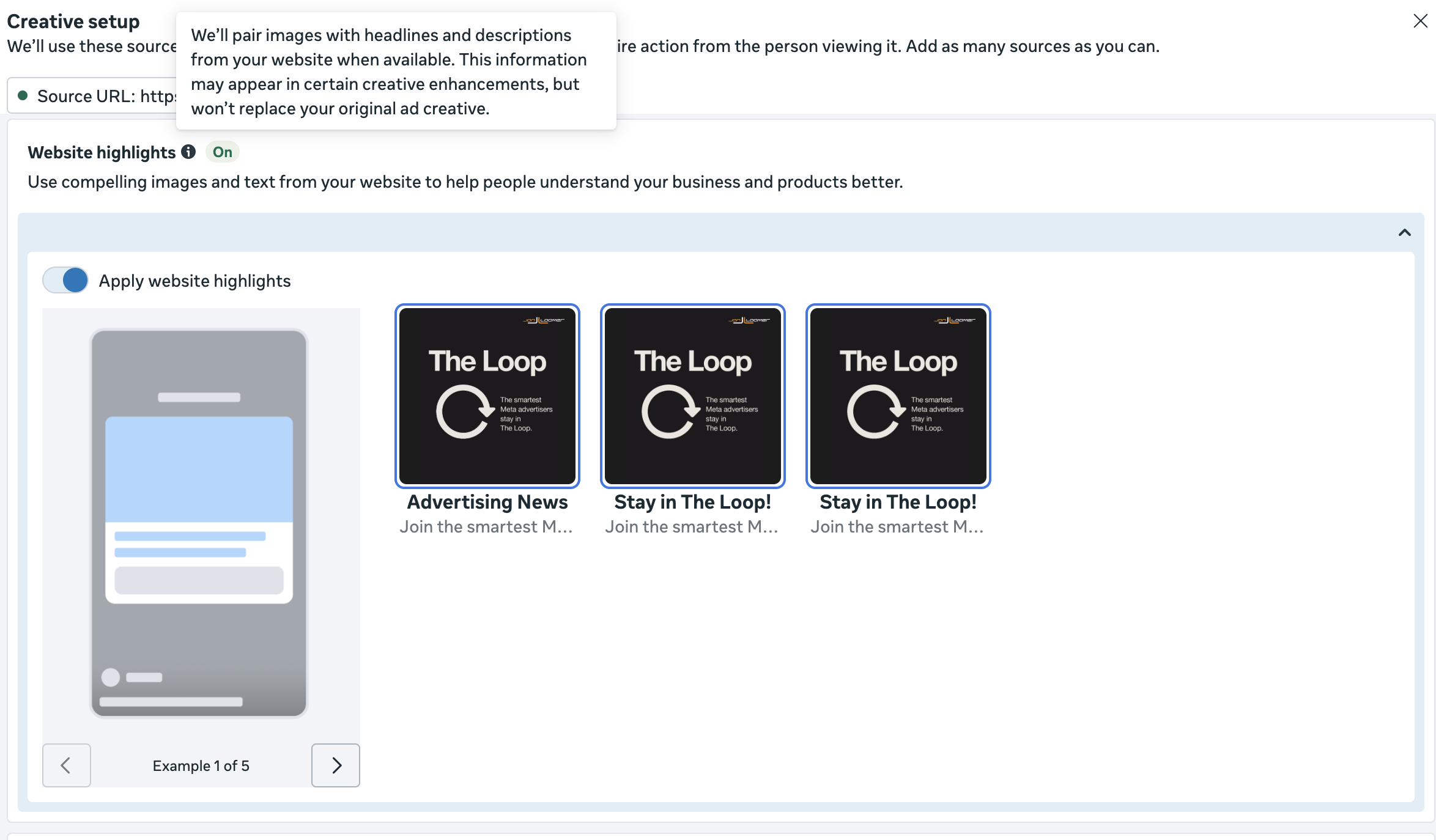Viewport: 1436px width, 840px height.
Task: Click the On status badge
Action: click(x=222, y=152)
